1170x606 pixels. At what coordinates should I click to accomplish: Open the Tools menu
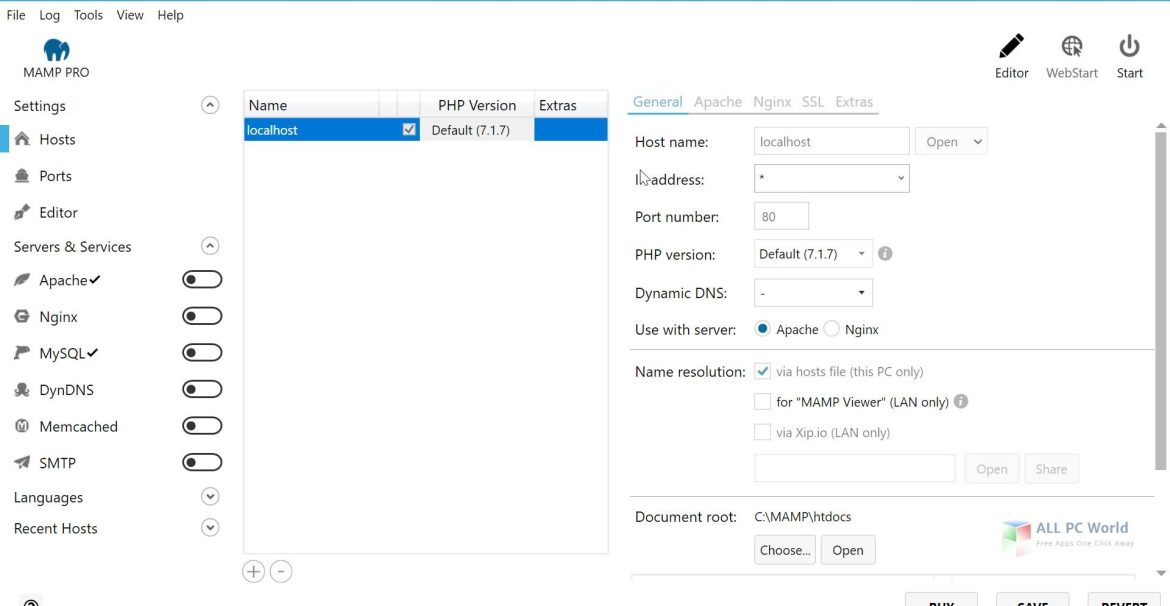[x=88, y=15]
